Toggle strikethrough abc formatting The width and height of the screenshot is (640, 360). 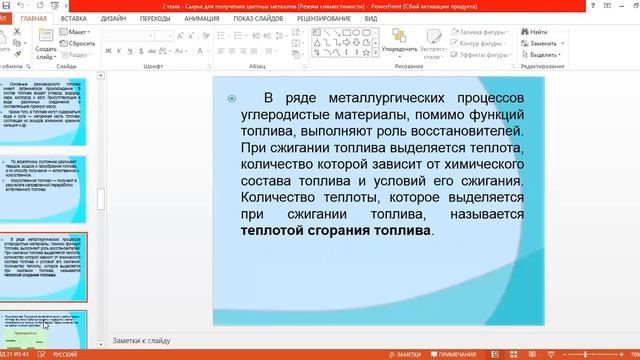tap(152, 51)
